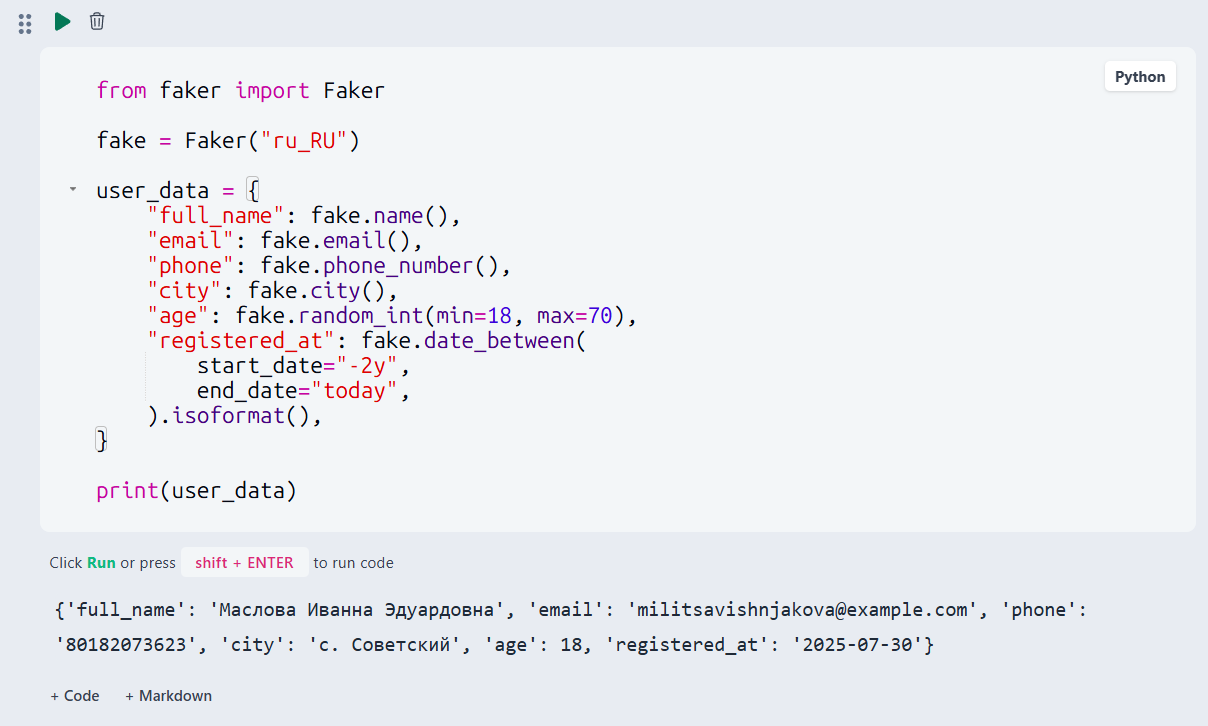
Task: Click the green Run word in the hint
Action: point(101,563)
